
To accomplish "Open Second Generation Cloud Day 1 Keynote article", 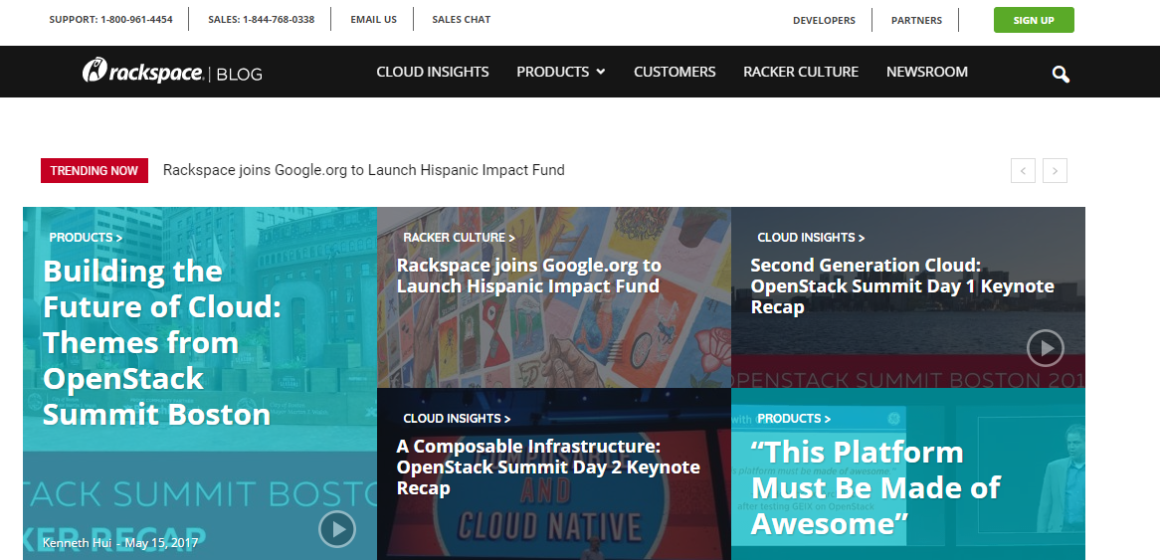I will [x=902, y=286].
